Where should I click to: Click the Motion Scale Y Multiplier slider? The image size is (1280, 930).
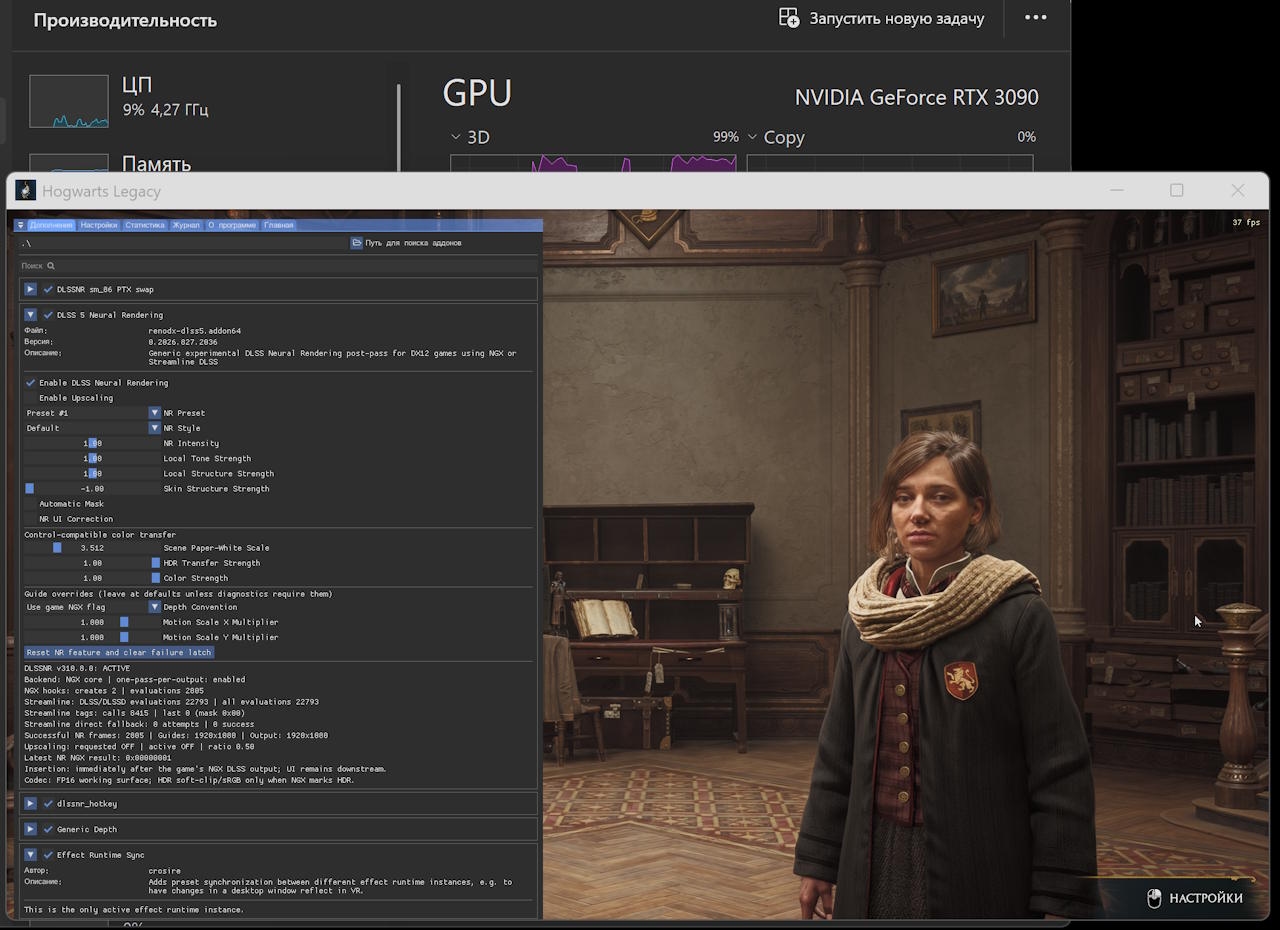[x=92, y=637]
